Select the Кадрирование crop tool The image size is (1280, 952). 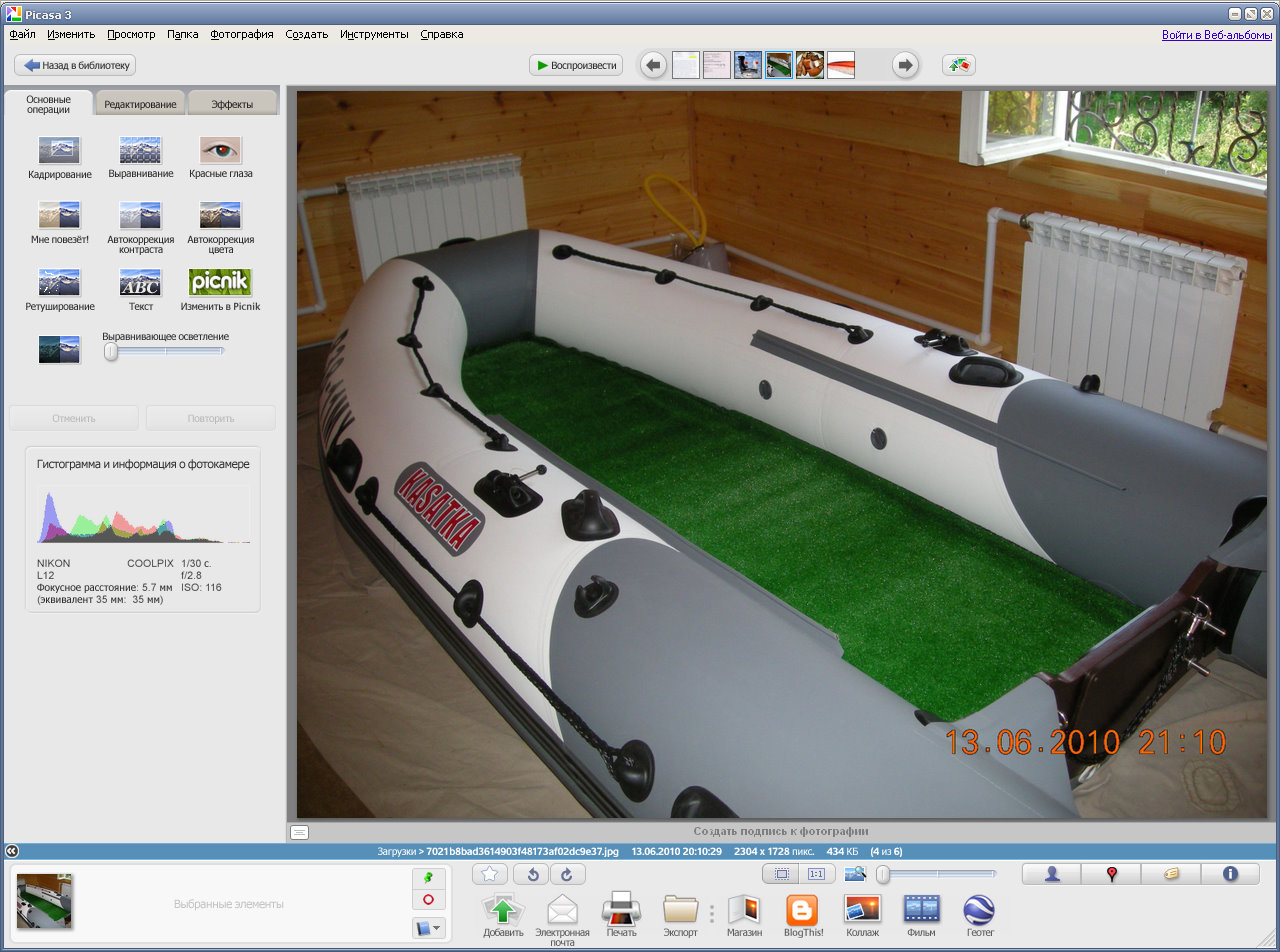tap(59, 151)
